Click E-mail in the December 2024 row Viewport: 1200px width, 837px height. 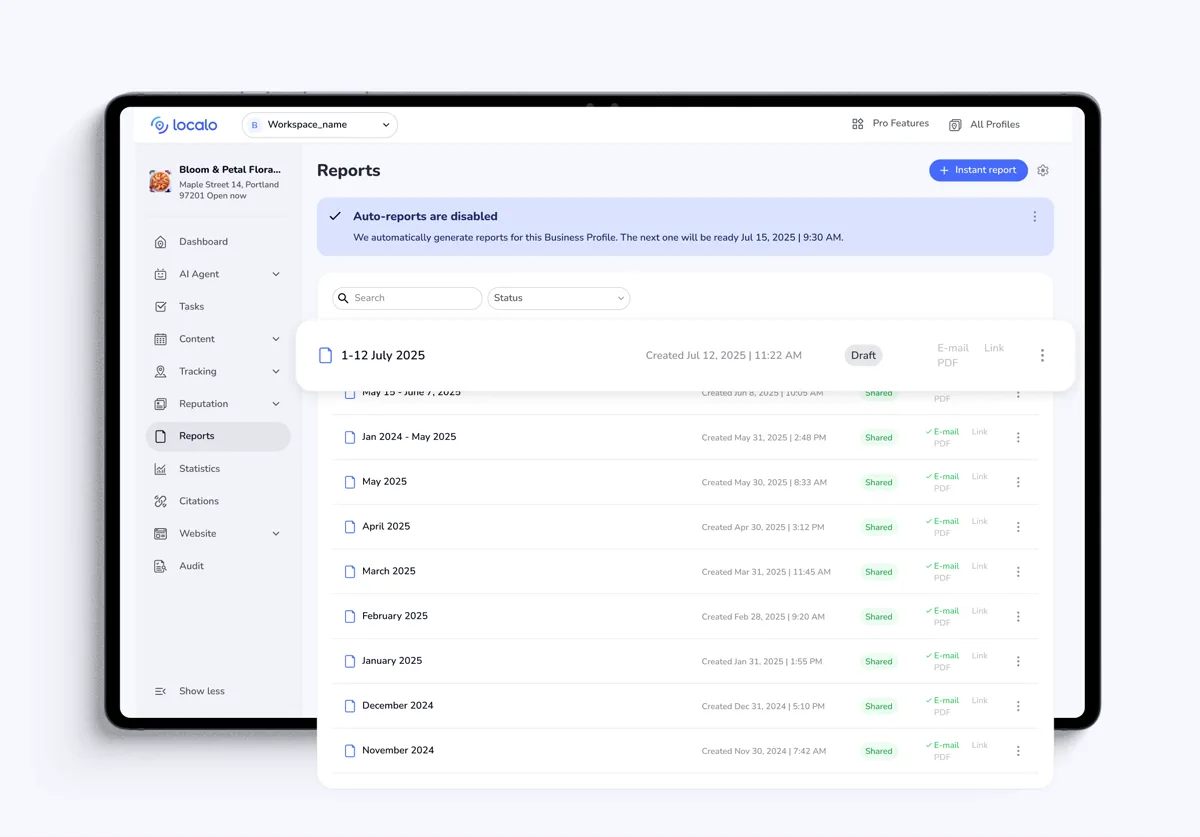pyautogui.click(x=943, y=700)
